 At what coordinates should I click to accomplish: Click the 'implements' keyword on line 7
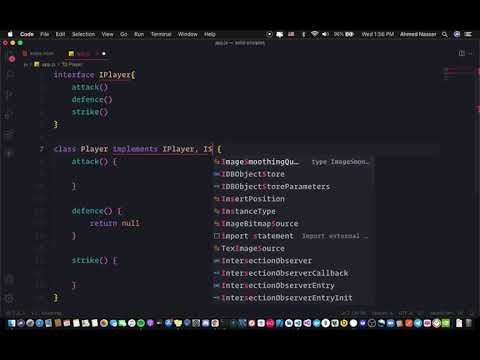point(135,149)
